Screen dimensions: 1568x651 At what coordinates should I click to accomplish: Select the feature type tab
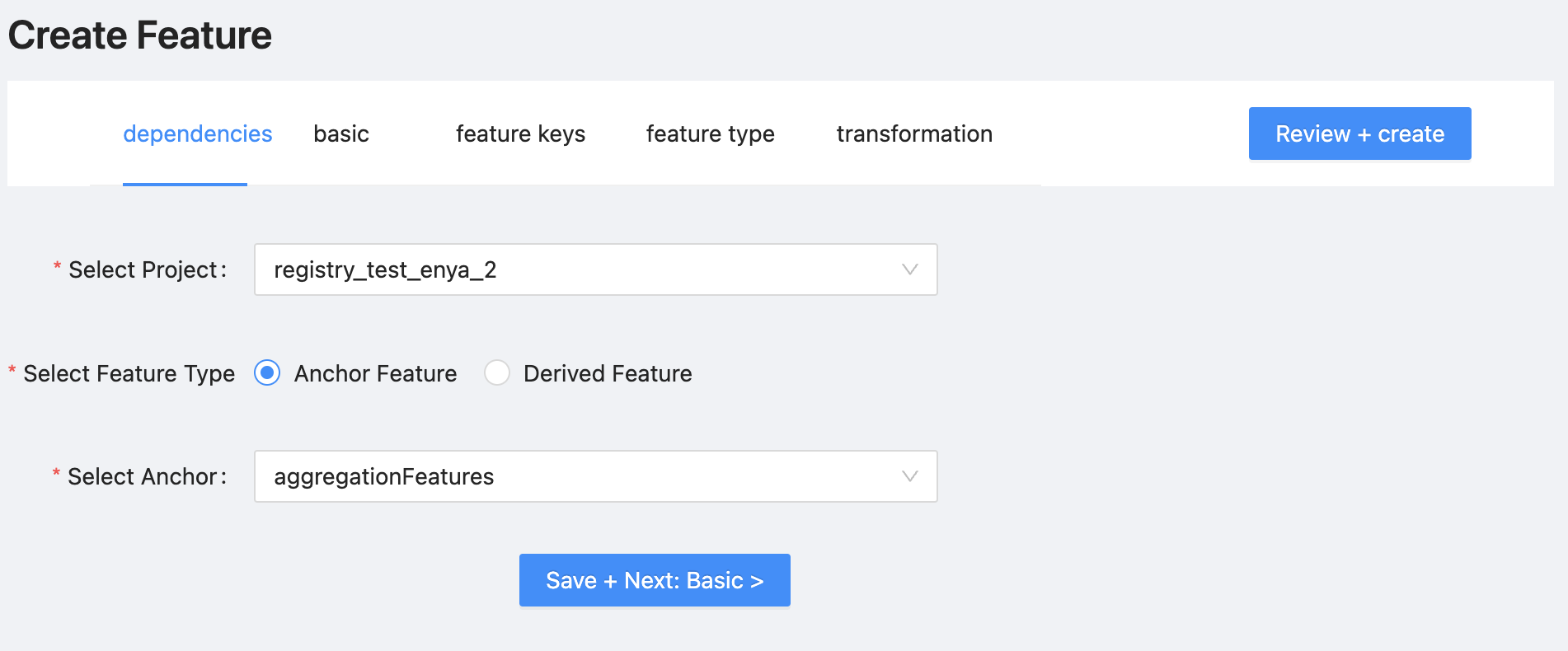(710, 134)
